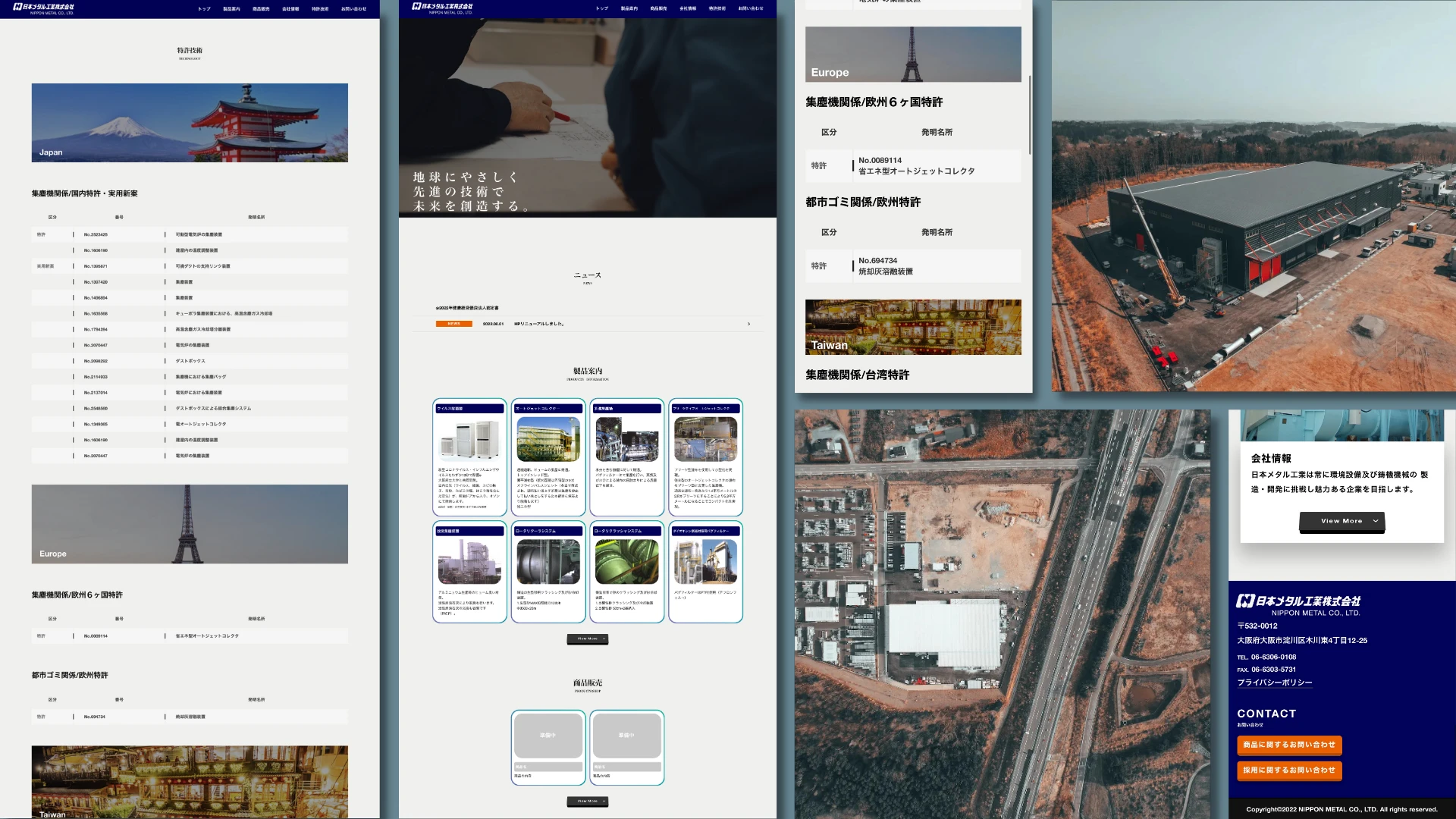Open お問い合わせ in the patent page navigation

pos(353,9)
